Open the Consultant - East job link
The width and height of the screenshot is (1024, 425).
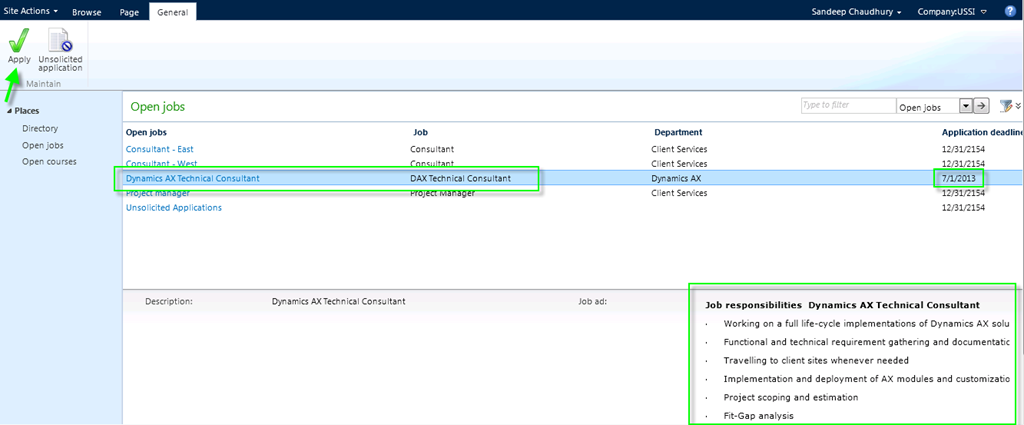[x=160, y=149]
